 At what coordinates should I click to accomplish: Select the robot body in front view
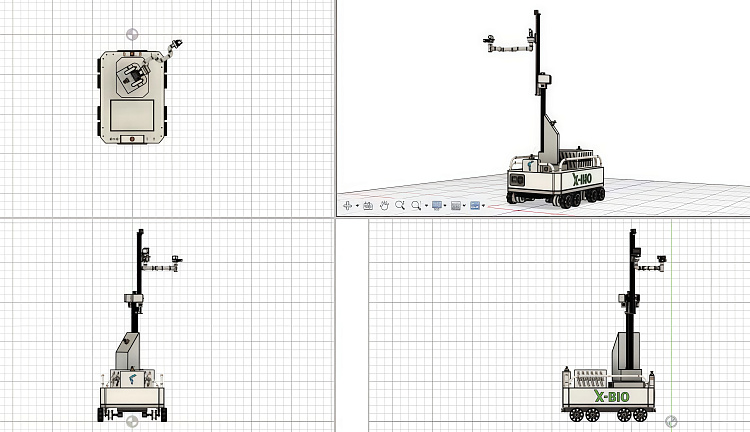[x=132, y=388]
